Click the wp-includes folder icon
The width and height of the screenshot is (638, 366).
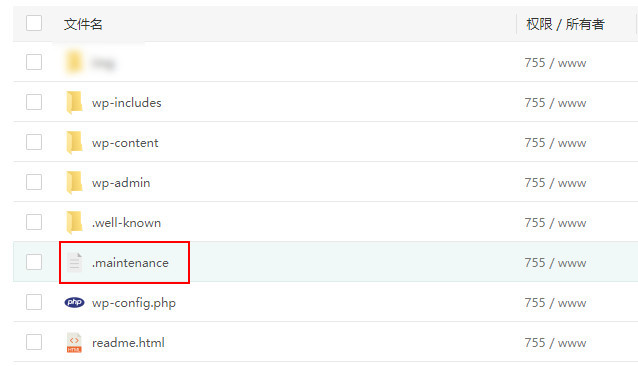point(74,102)
